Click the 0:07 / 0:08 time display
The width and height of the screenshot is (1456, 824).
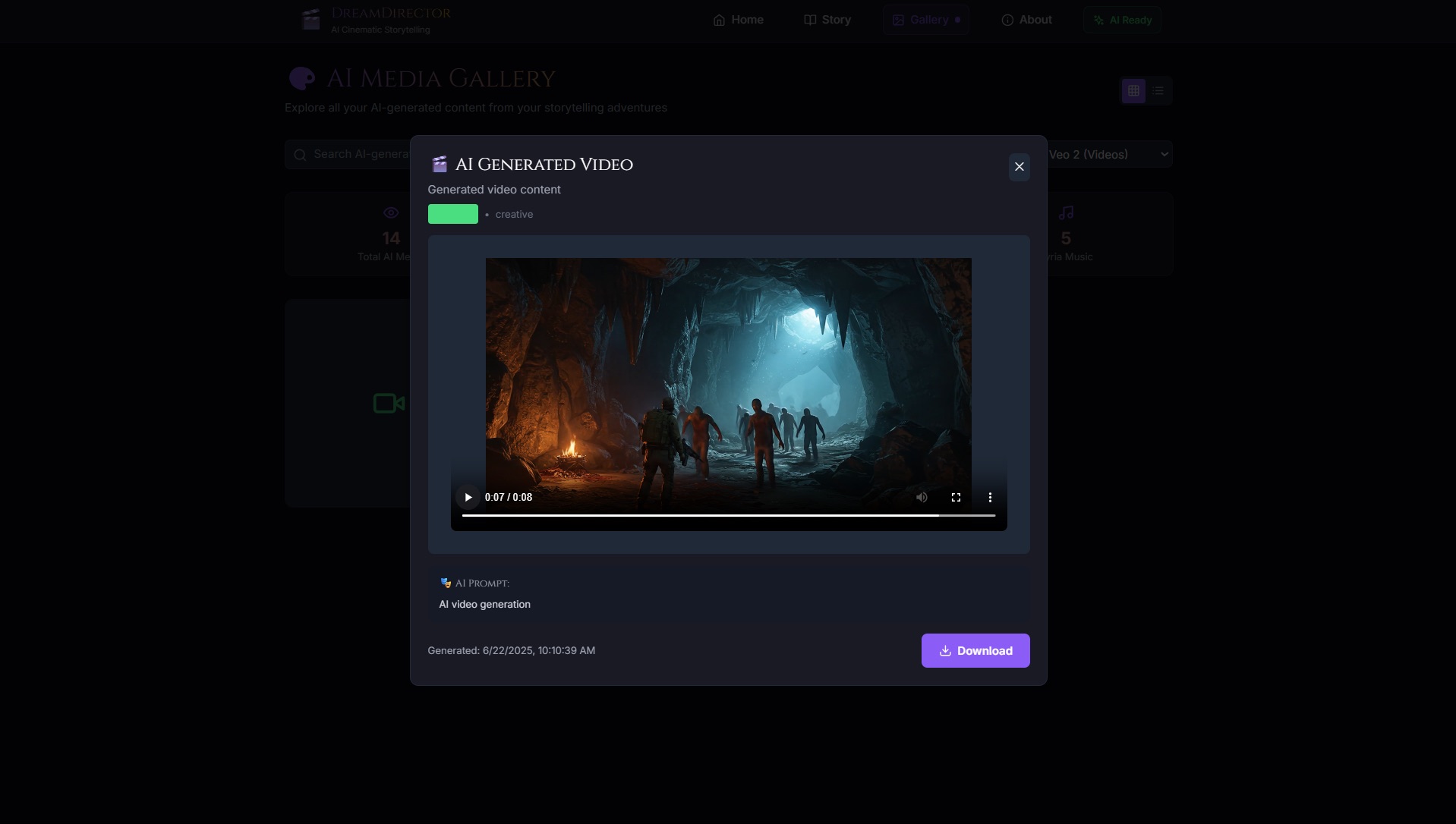point(509,498)
